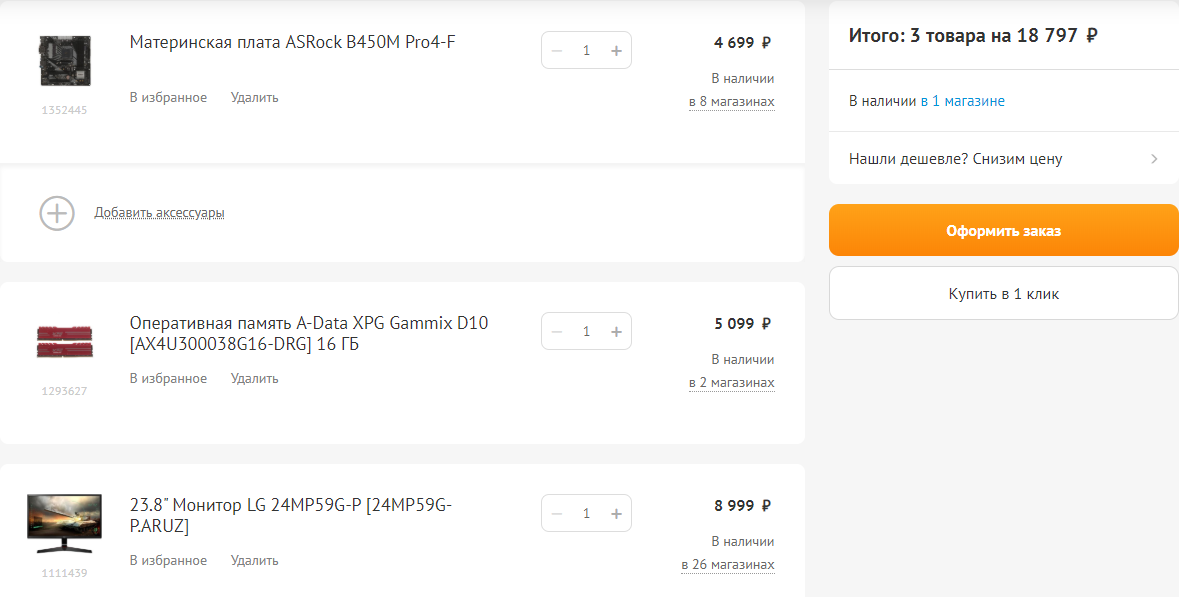Open the LG 24MP59G-P monitor thumbnail

(x=65, y=523)
